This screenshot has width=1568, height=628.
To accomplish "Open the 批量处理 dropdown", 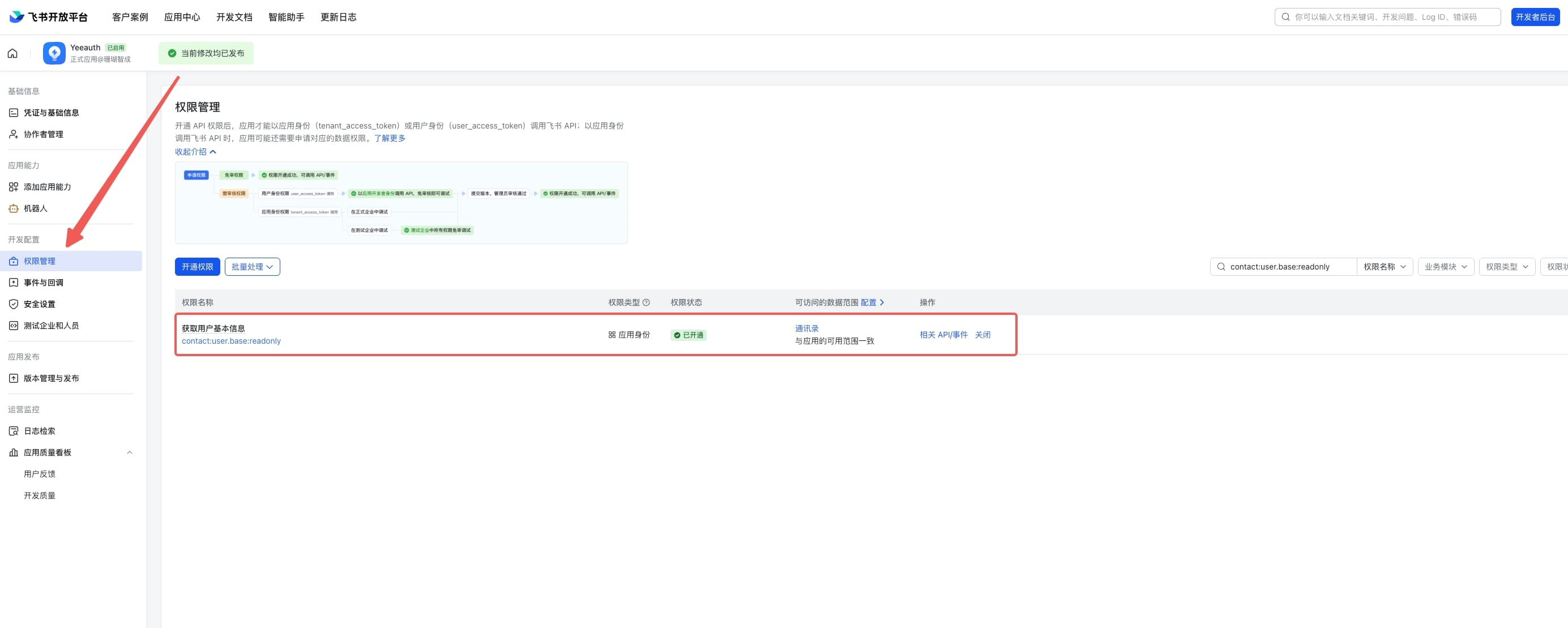I will coord(252,267).
